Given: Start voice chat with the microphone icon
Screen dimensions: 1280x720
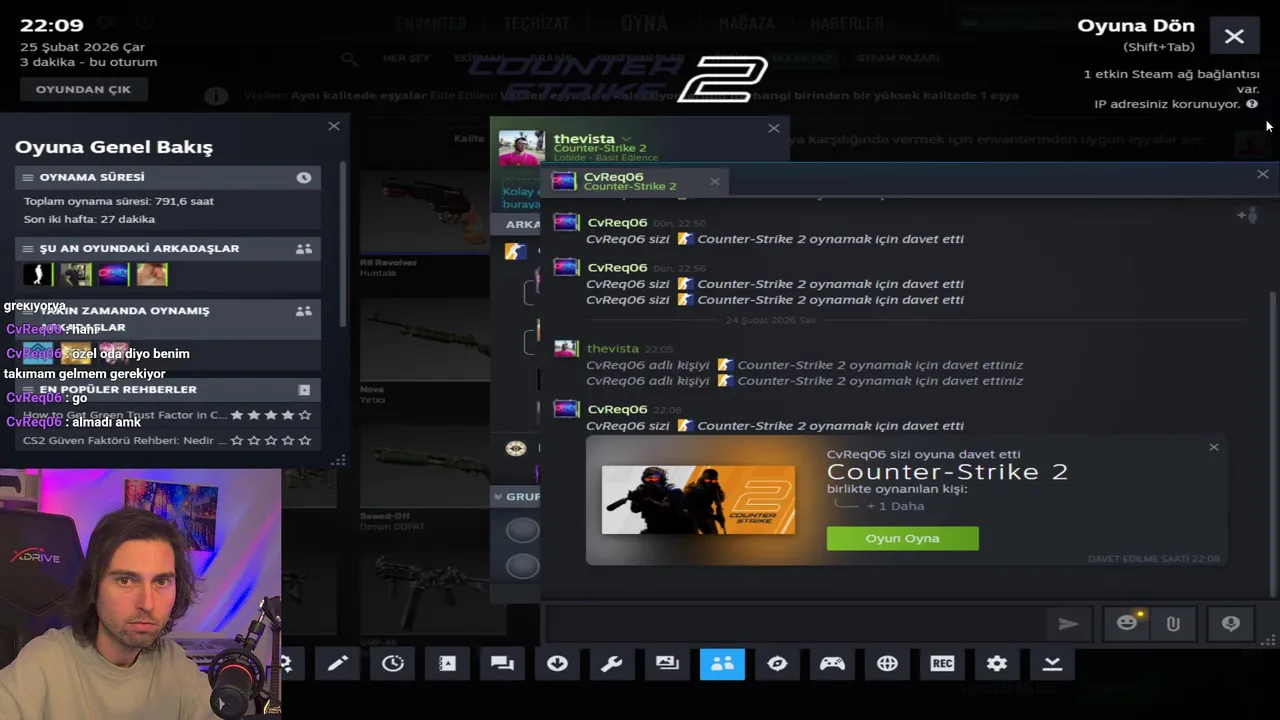Looking at the screenshot, I should coord(1231,623).
